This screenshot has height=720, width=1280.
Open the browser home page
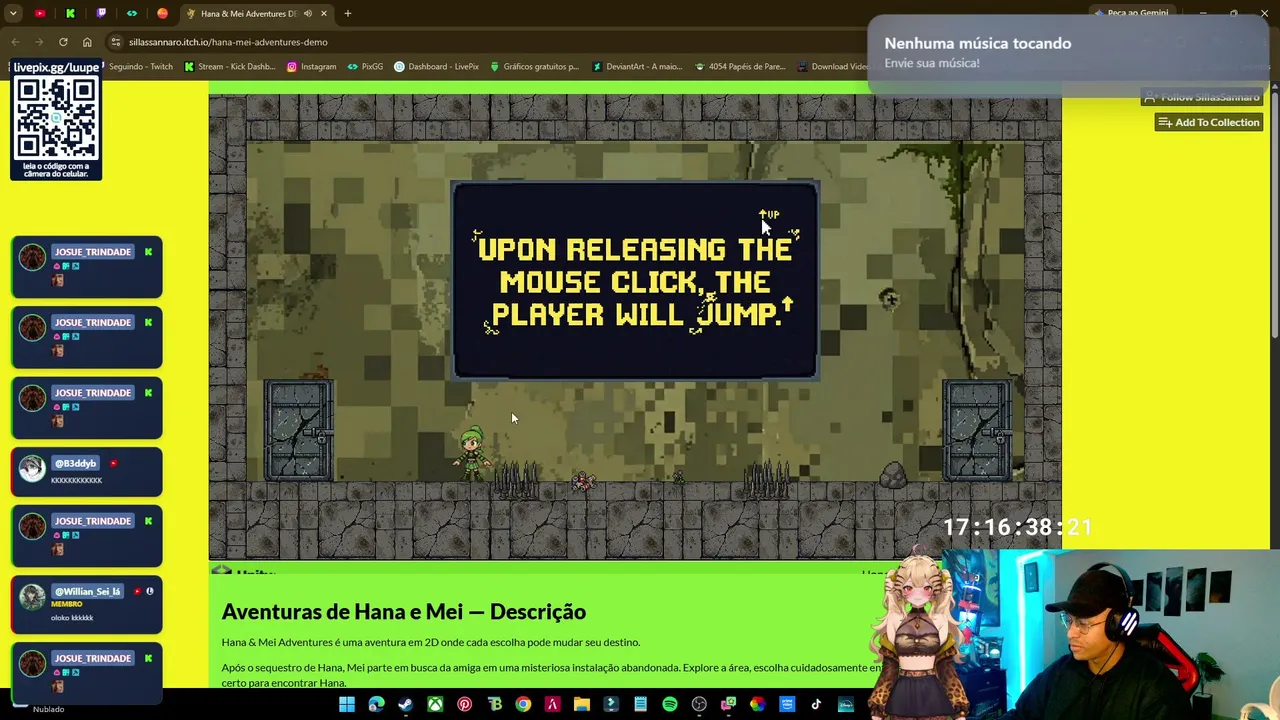click(87, 42)
